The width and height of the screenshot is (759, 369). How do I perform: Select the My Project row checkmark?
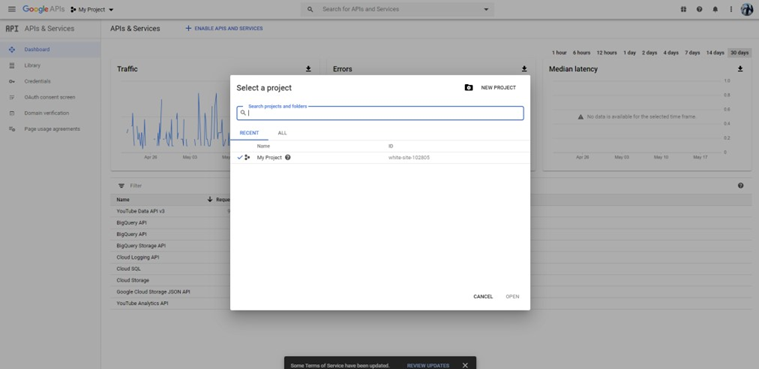pos(240,157)
